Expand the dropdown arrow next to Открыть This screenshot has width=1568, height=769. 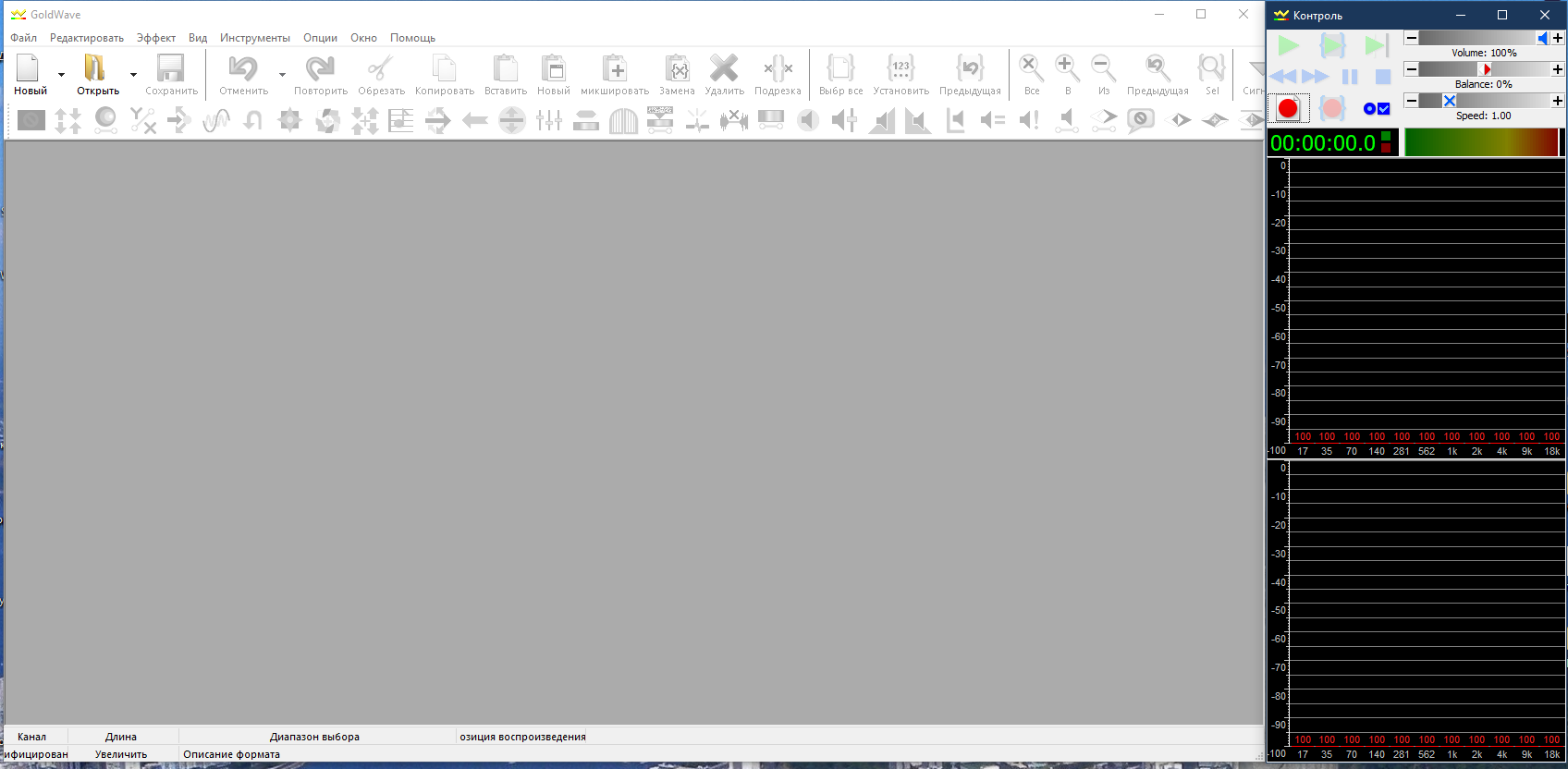[x=133, y=75]
